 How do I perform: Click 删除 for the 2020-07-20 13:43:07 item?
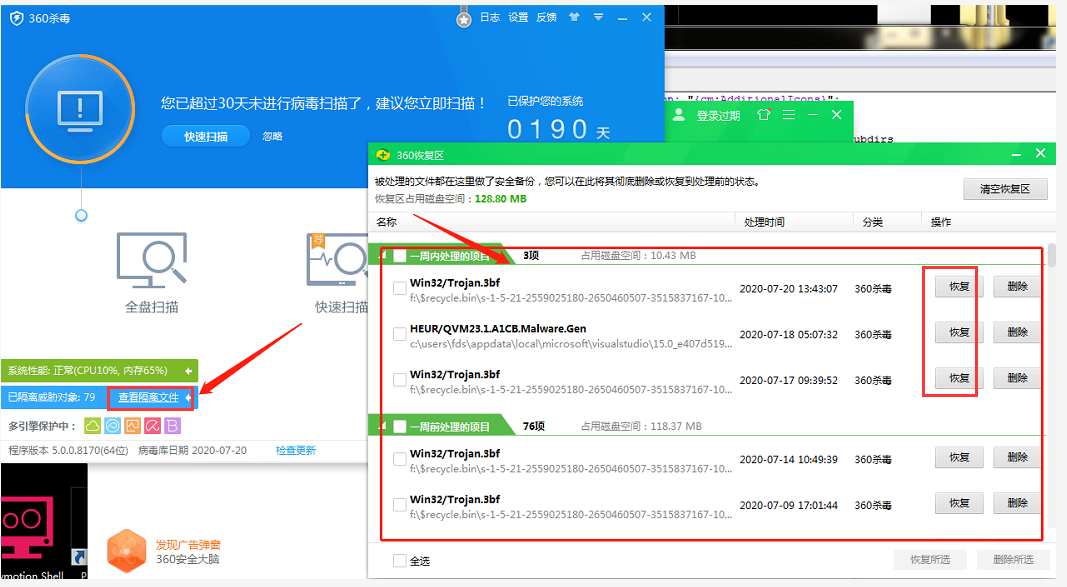pyautogui.click(x=1017, y=286)
